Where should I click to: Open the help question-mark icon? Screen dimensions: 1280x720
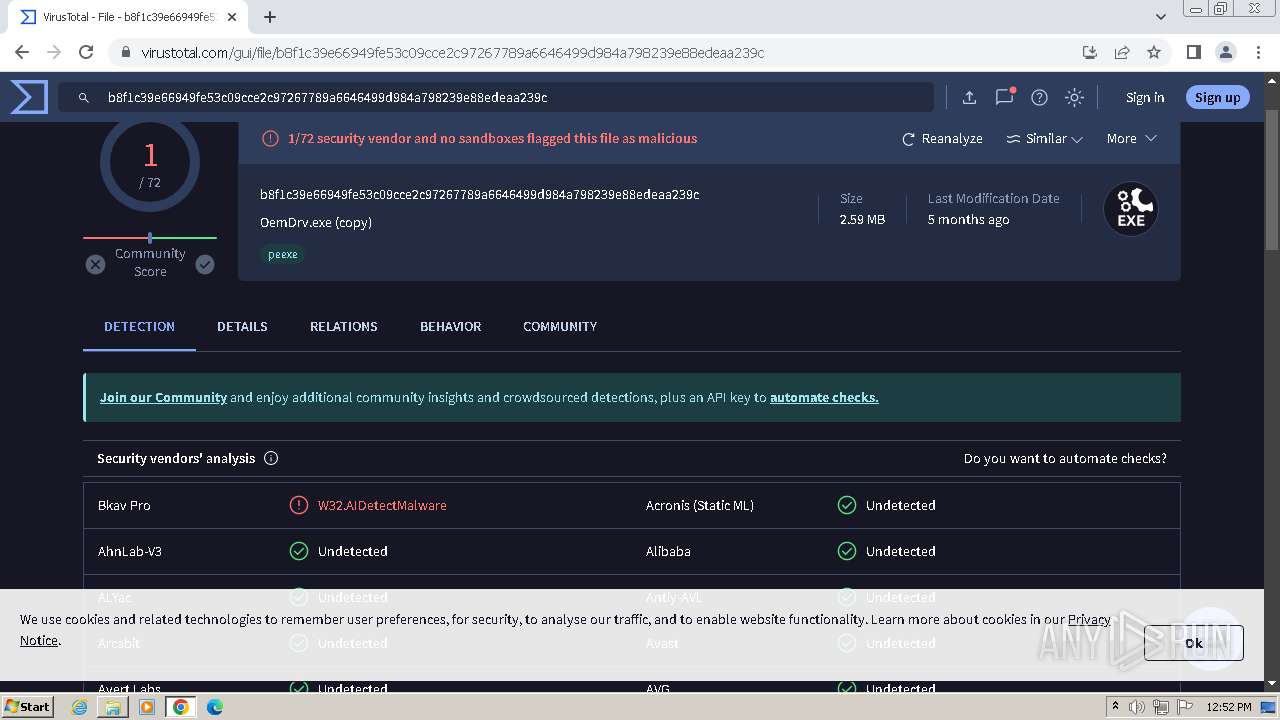click(x=1039, y=97)
